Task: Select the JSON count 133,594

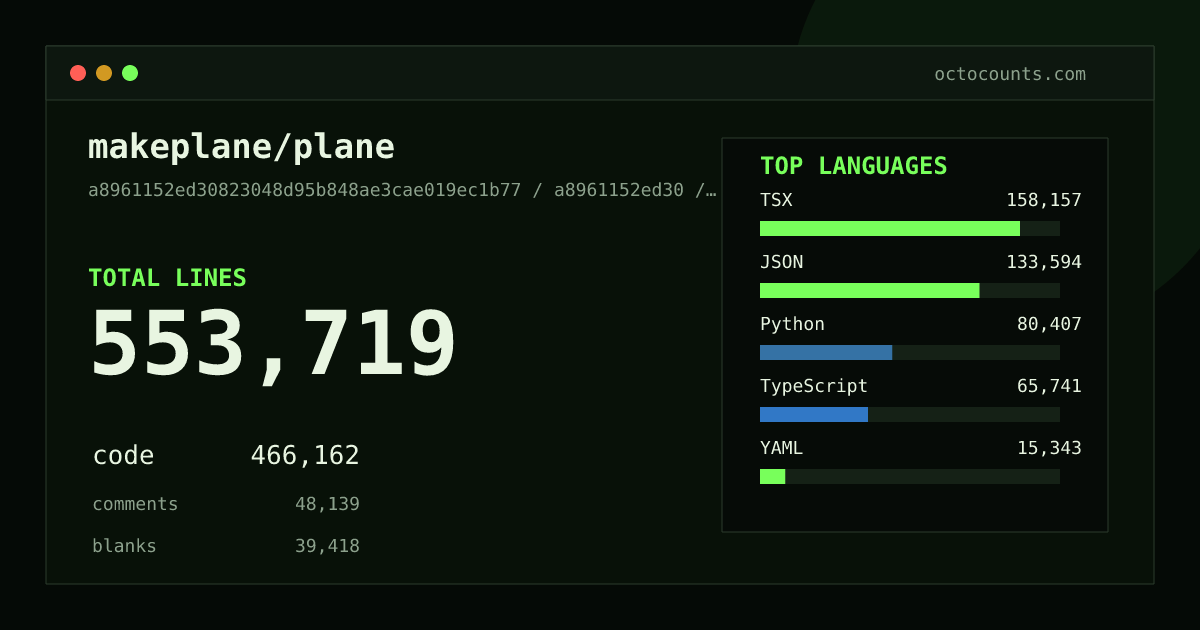Action: pyautogui.click(x=1044, y=262)
